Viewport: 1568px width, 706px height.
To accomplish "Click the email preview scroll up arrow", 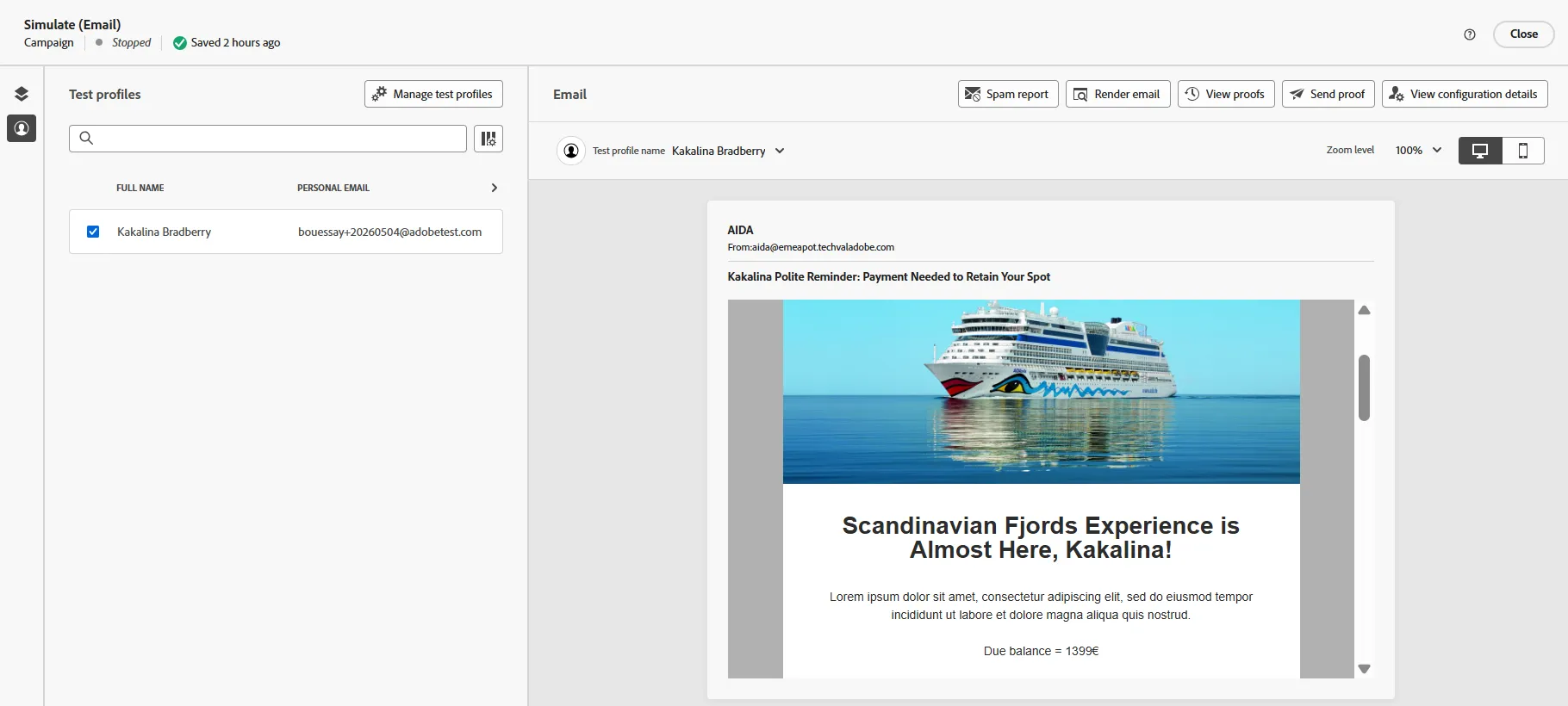I will click(1364, 310).
